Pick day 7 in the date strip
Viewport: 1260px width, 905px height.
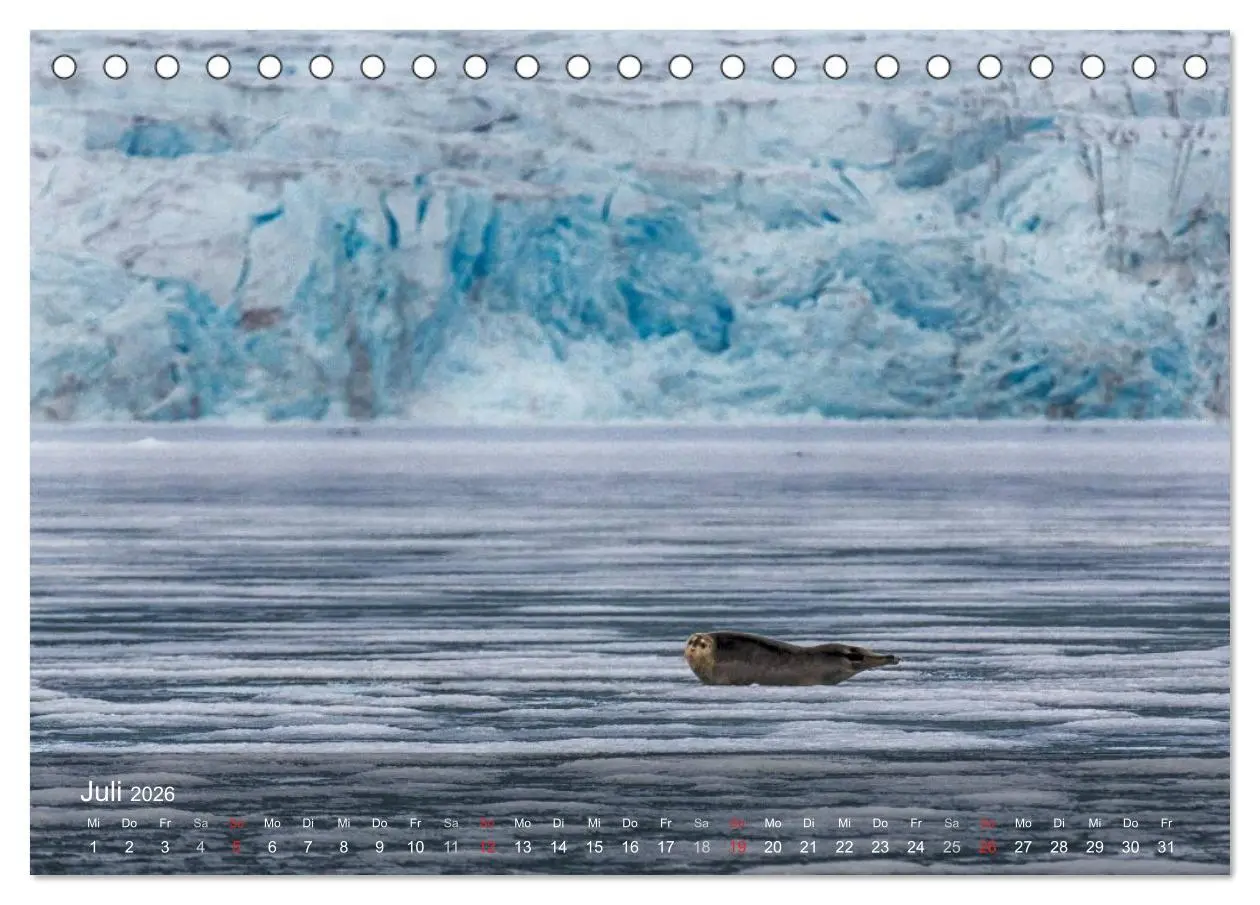(308, 847)
